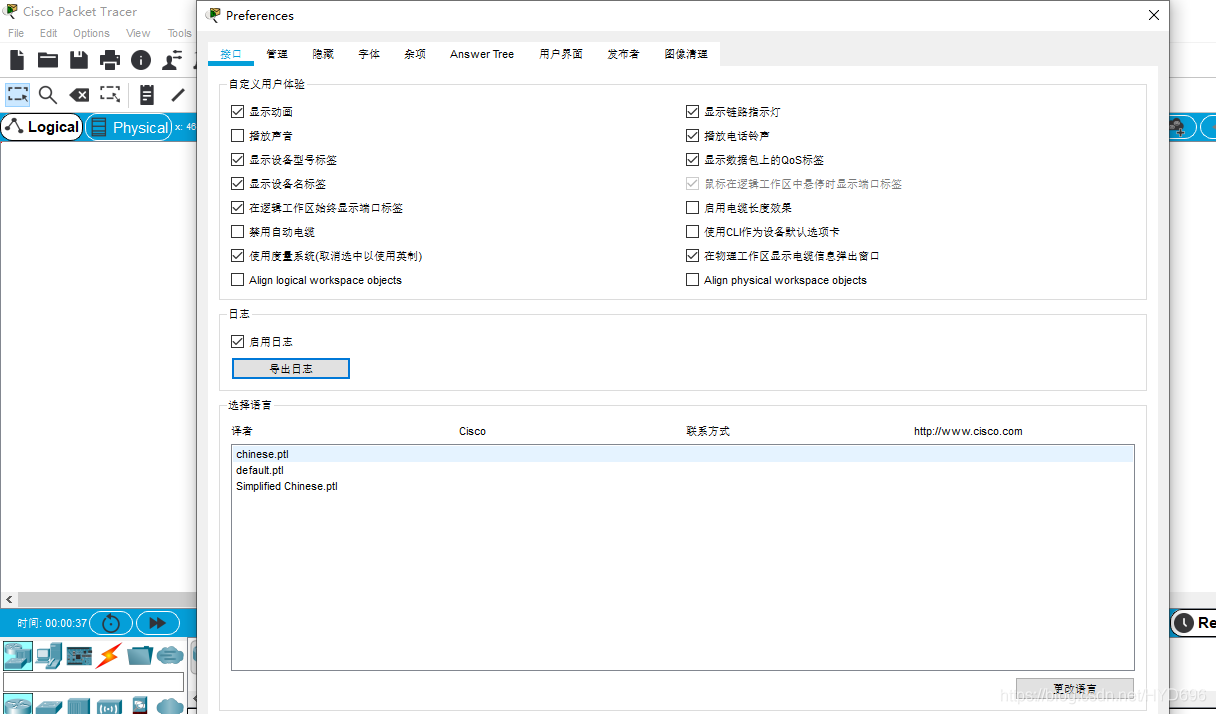Enable Align physical workspace objects checkbox
The width and height of the screenshot is (1216, 714).
pos(692,280)
